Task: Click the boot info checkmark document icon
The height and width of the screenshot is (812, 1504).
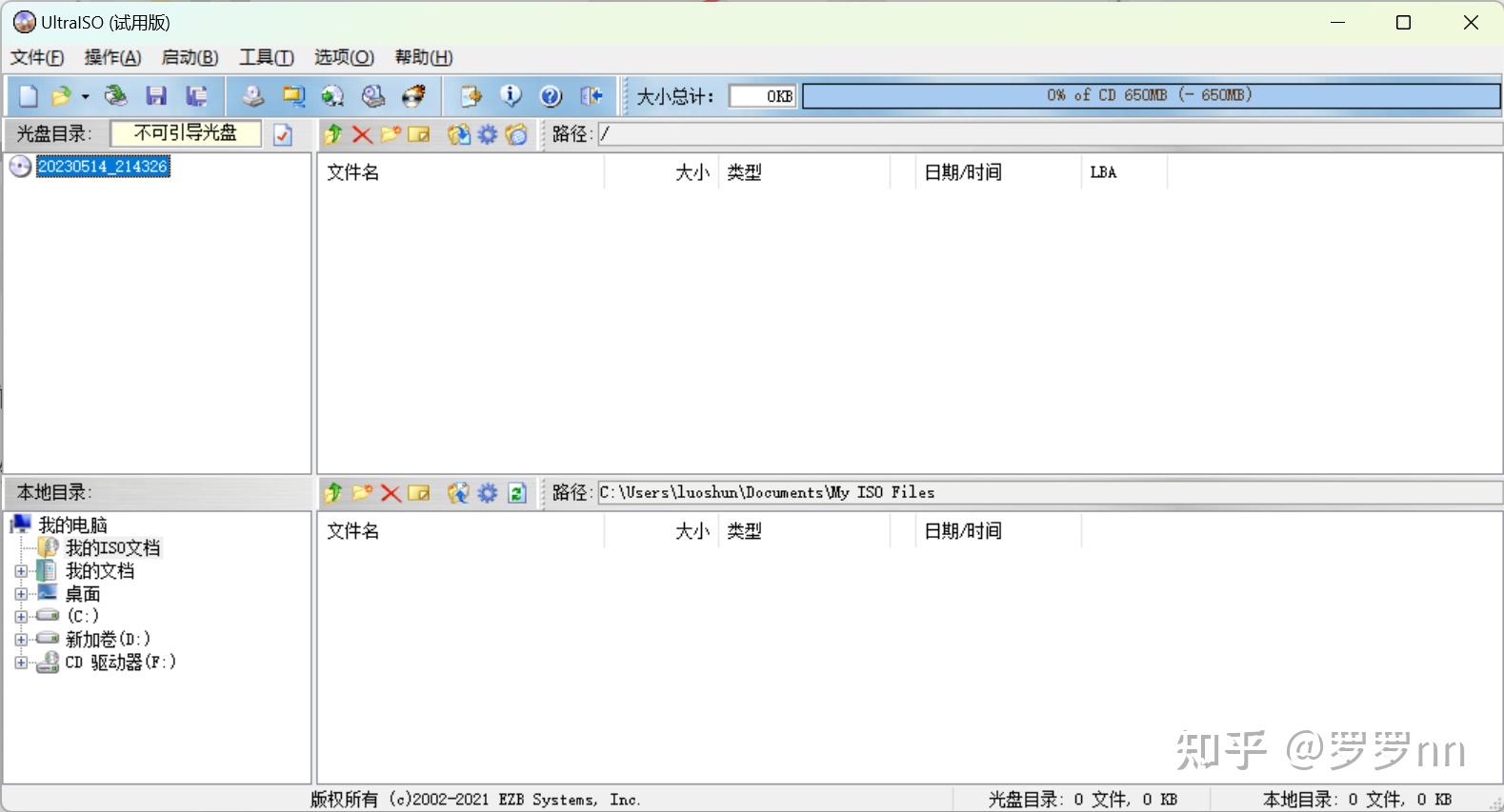Action: pyautogui.click(x=283, y=134)
